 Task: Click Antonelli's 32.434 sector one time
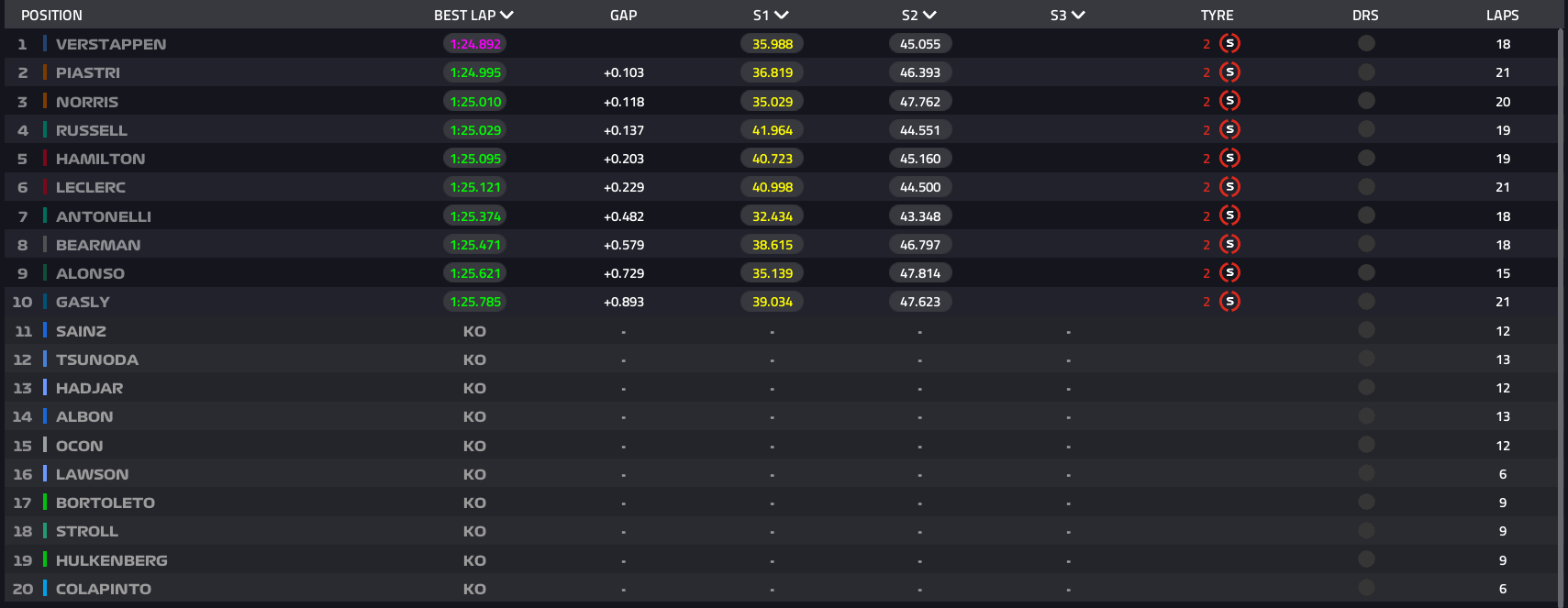(x=772, y=216)
